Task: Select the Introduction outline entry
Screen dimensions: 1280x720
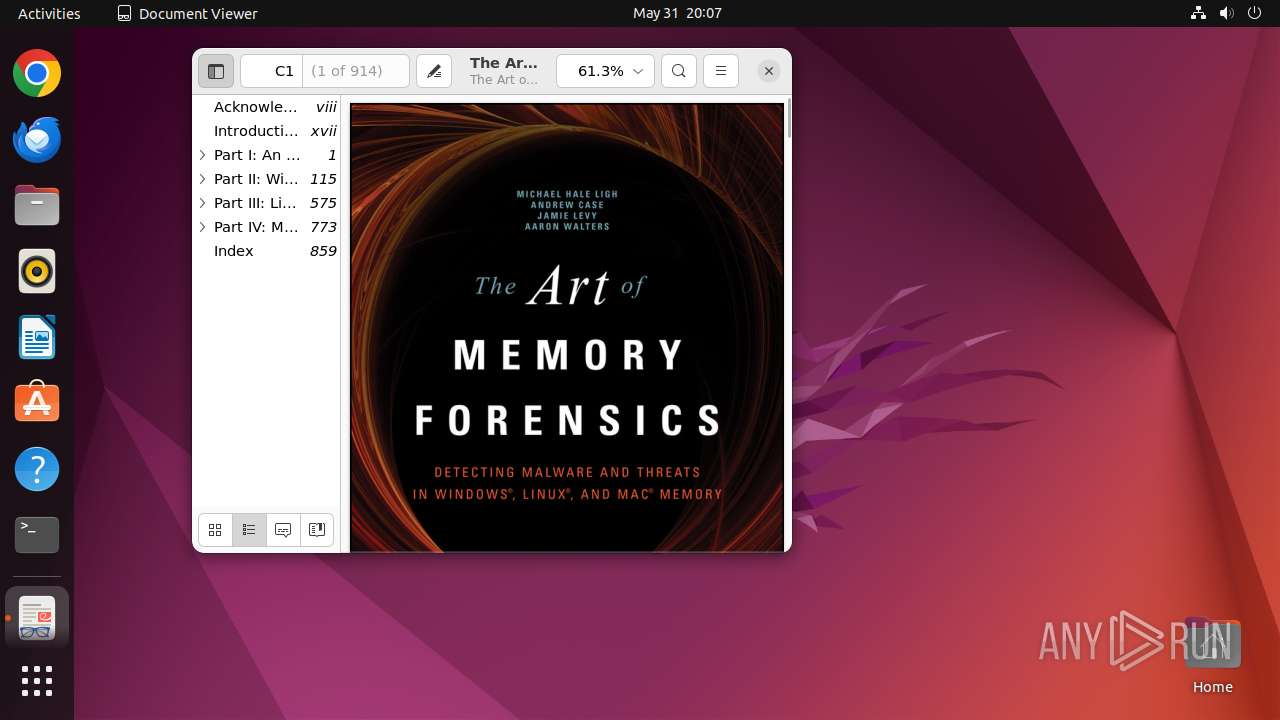Action: 267,131
